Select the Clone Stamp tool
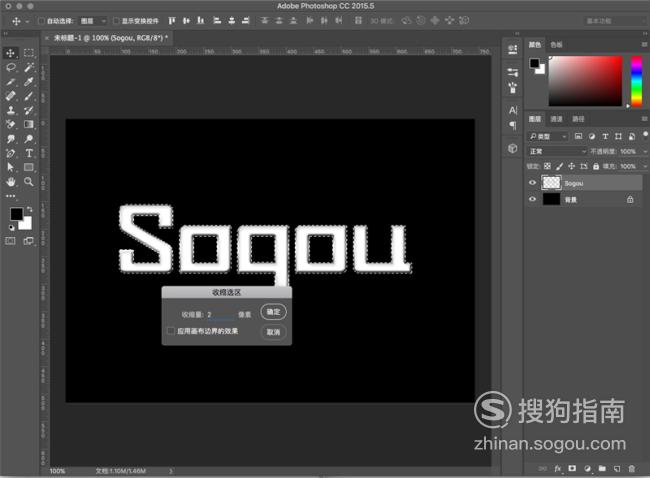650x478 pixels. pos(11,110)
